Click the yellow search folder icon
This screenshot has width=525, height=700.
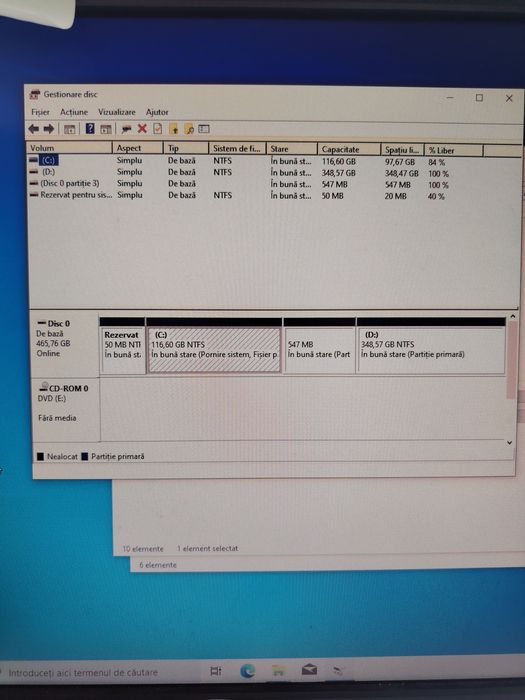[x=189, y=129]
